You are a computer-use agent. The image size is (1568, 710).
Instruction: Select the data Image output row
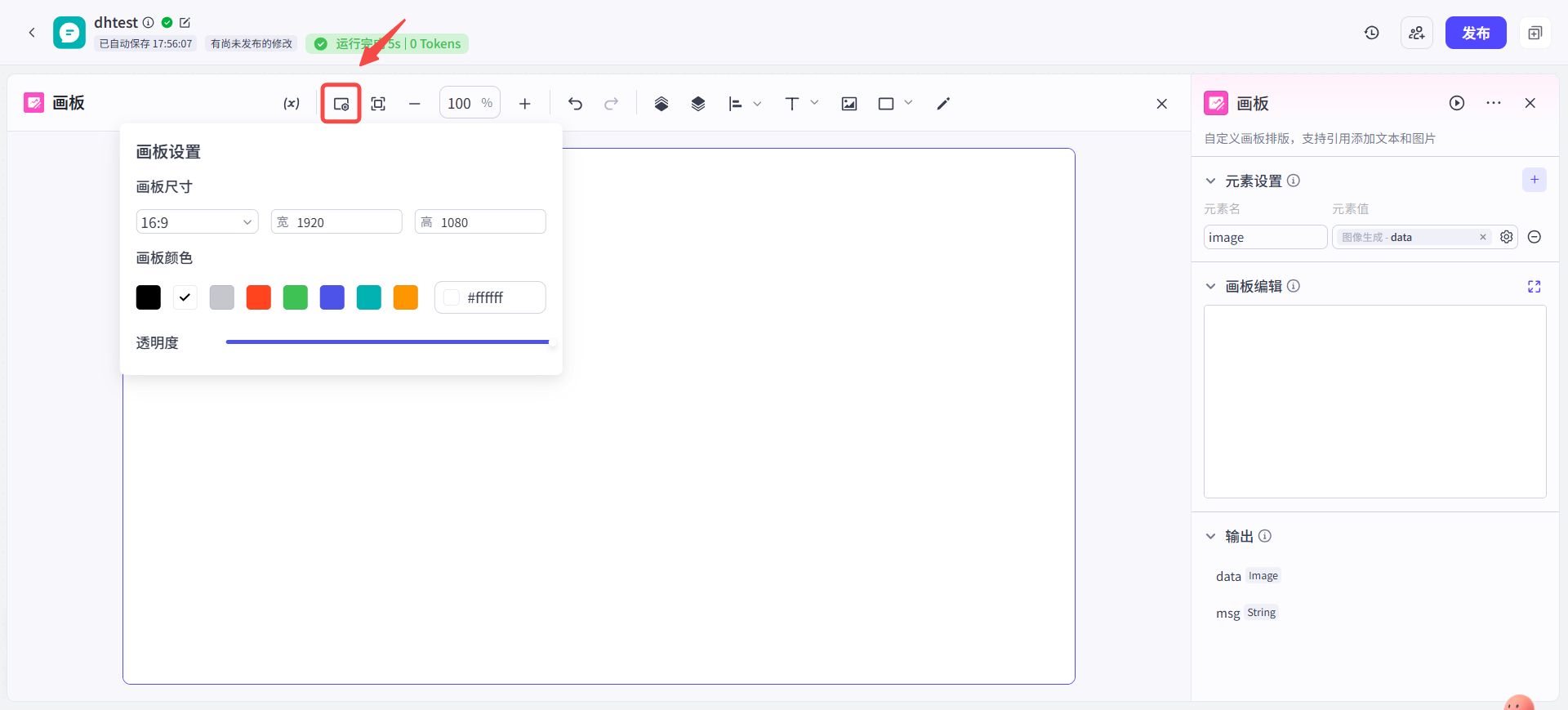pyautogui.click(x=1248, y=576)
